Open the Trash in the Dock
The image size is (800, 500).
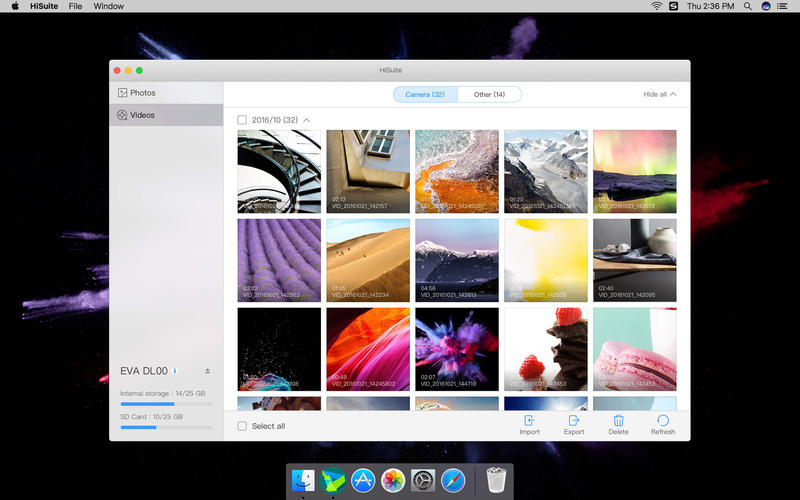496,480
